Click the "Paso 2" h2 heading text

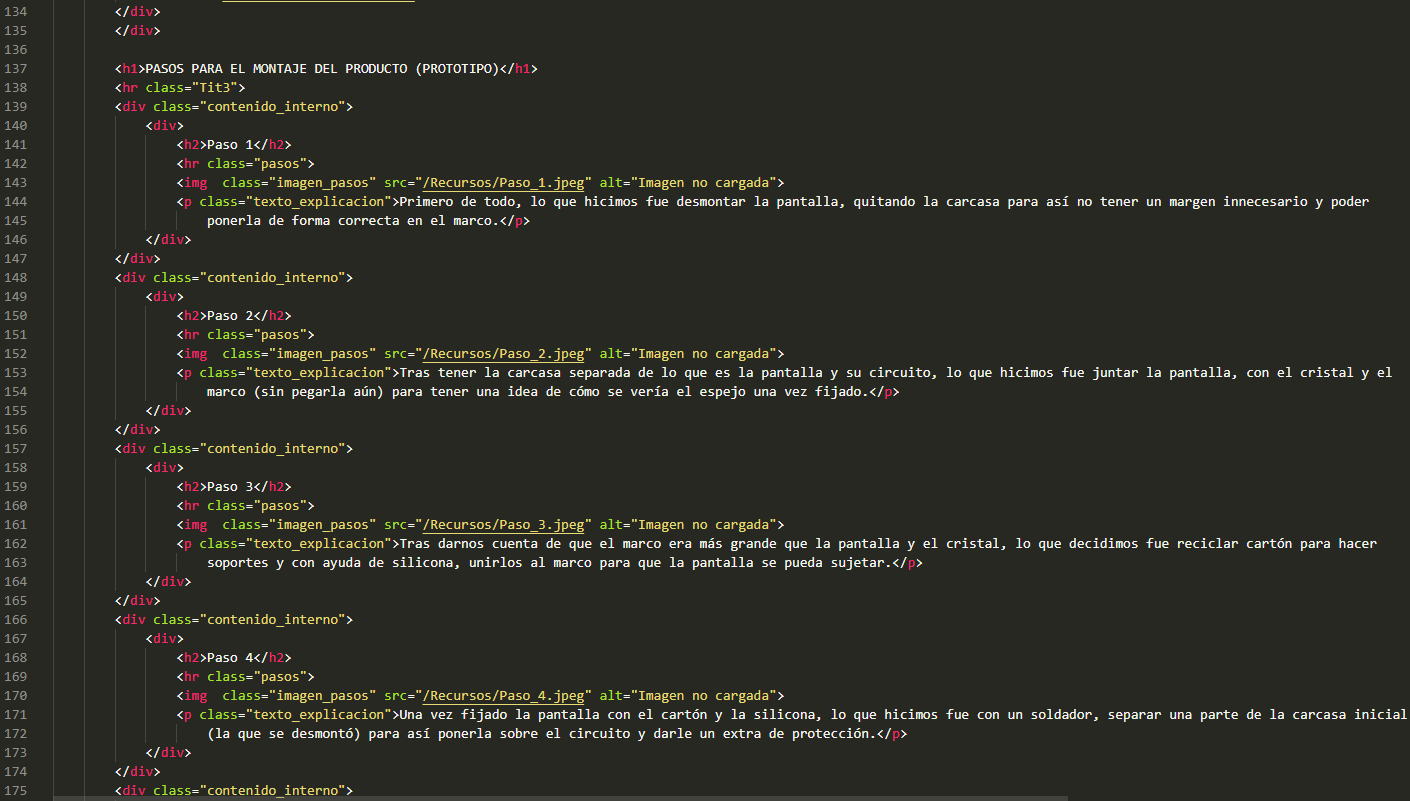[230, 315]
